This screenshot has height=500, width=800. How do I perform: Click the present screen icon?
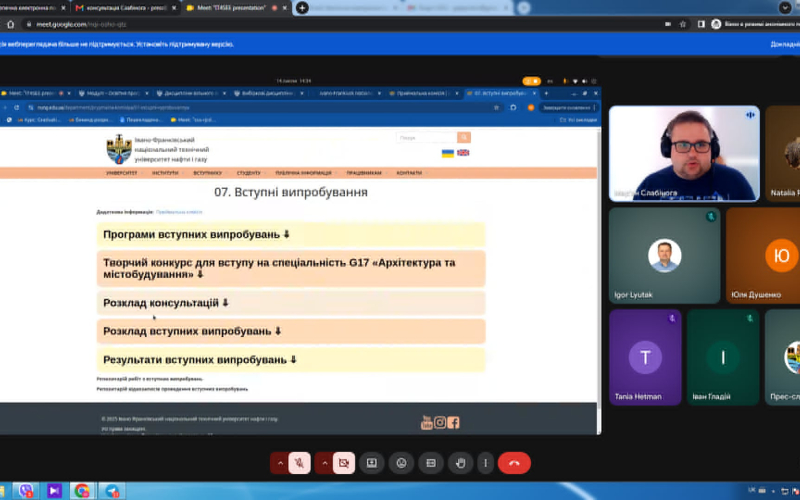371,463
